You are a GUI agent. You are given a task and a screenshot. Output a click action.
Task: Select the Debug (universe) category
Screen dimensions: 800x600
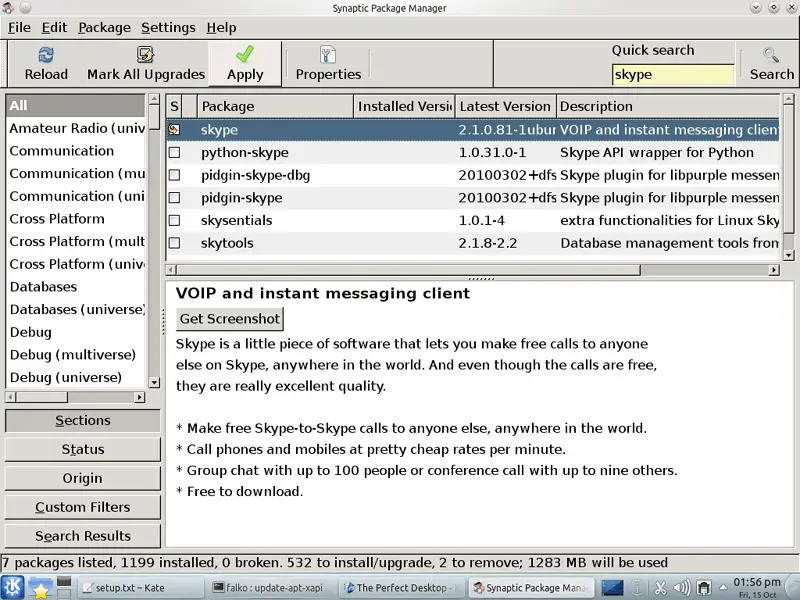[x=76, y=378]
